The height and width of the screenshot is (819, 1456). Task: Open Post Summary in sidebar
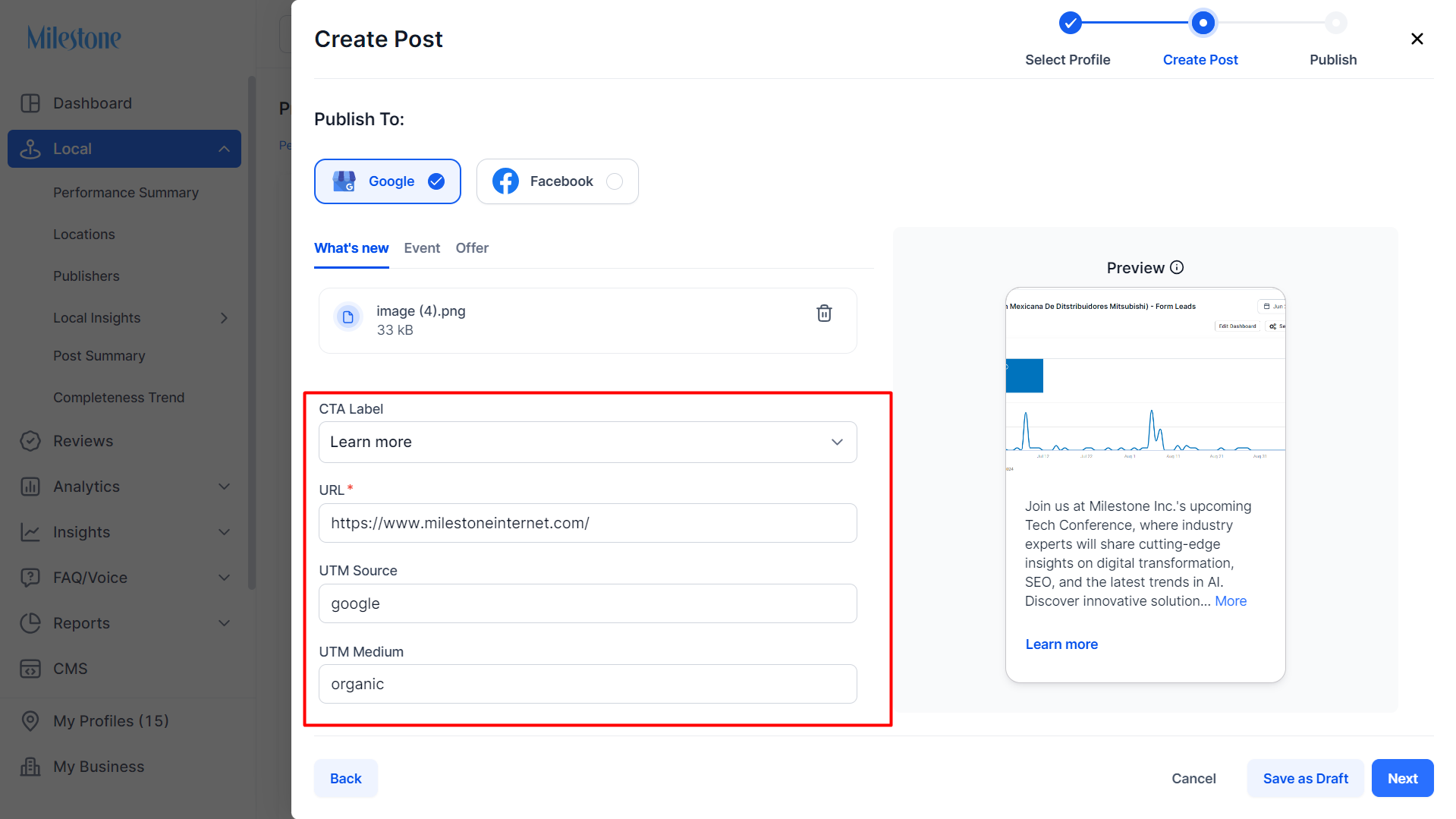pyautogui.click(x=99, y=356)
